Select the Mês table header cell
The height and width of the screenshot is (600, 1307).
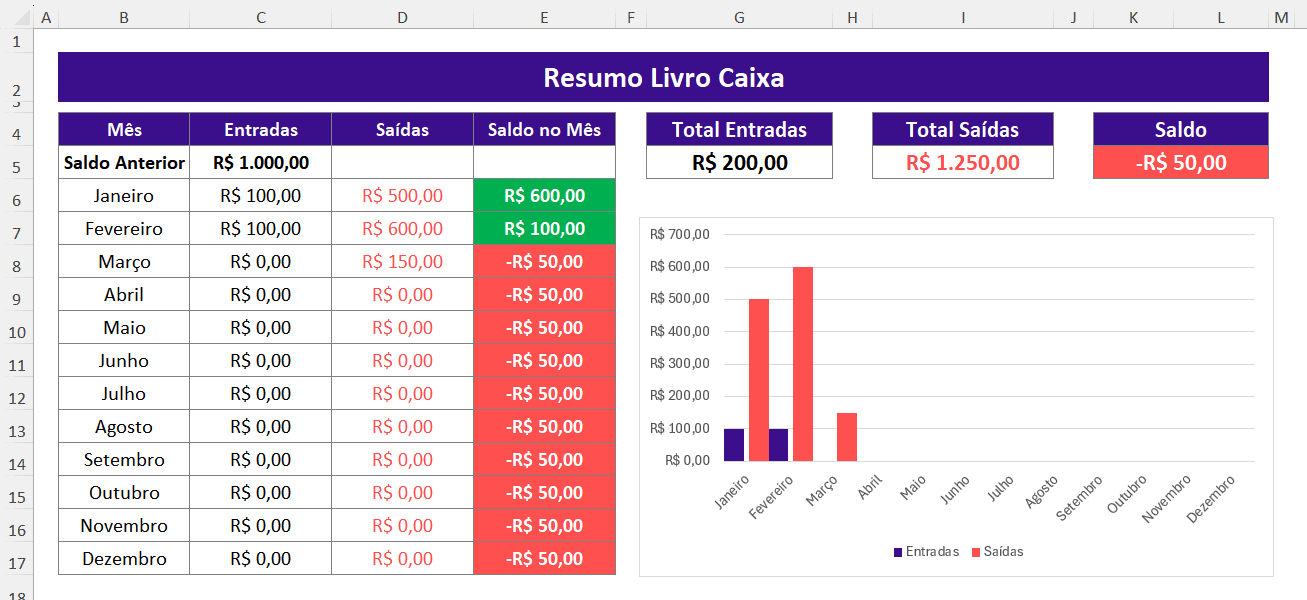pos(124,130)
